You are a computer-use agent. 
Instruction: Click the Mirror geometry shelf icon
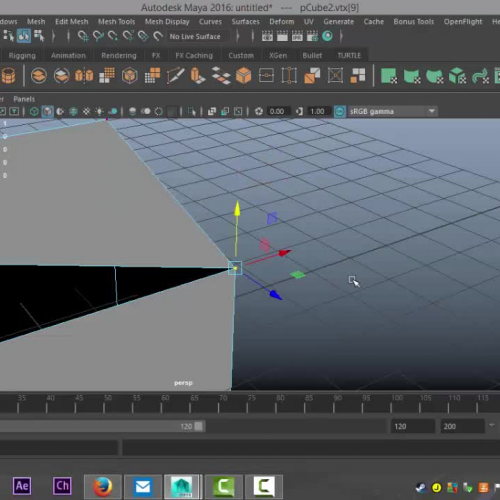point(84,76)
